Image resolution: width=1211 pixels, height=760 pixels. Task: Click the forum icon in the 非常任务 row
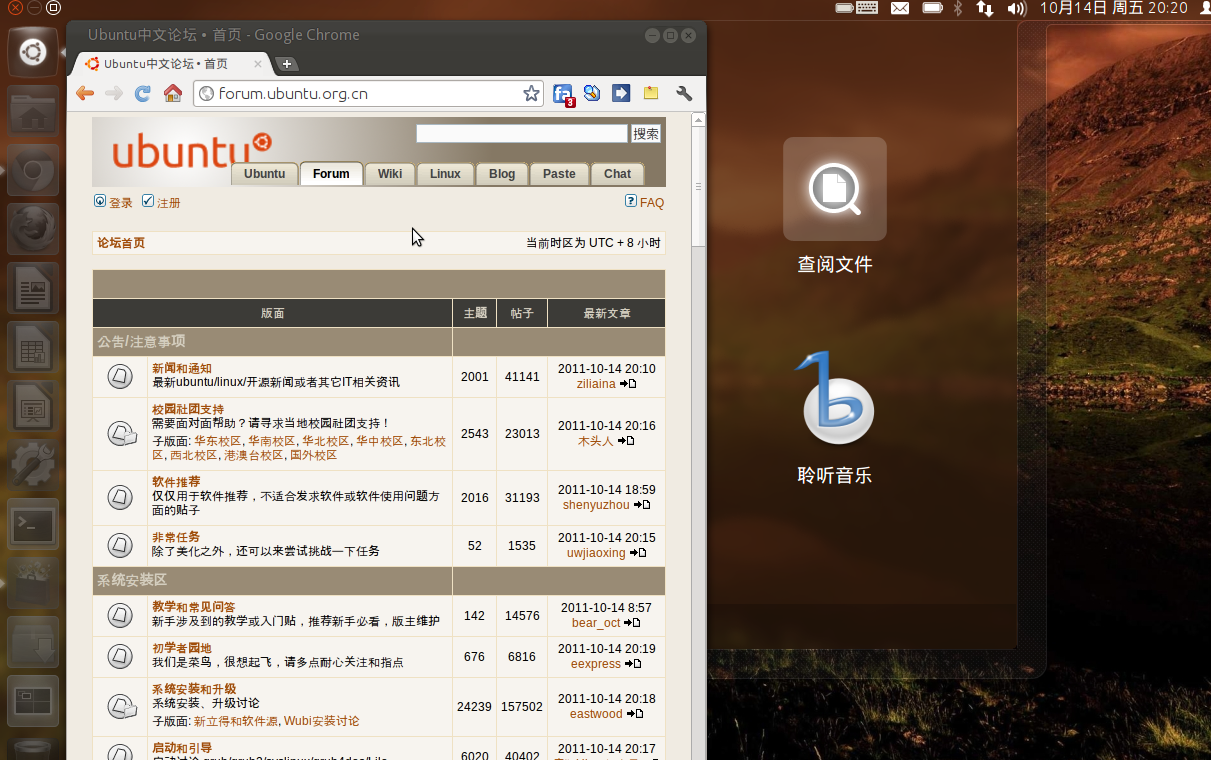pos(120,546)
